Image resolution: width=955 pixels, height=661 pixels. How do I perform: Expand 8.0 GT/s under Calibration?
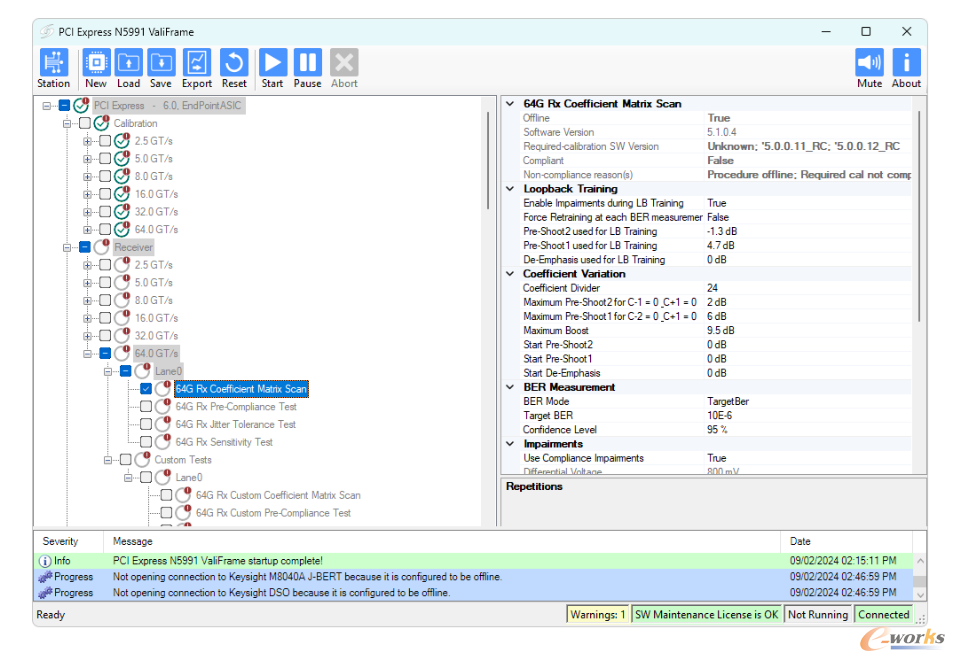(x=88, y=177)
